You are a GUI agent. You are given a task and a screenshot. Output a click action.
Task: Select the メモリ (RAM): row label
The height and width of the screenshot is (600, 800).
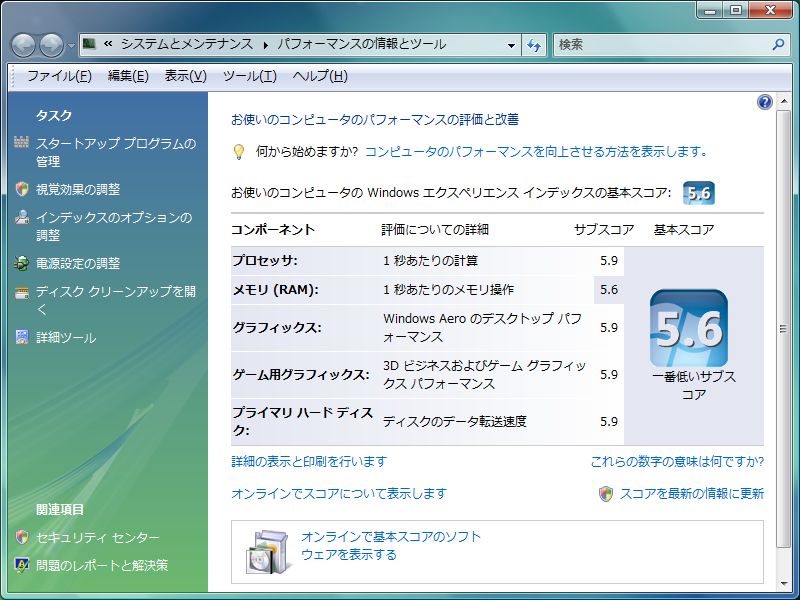tap(275, 289)
